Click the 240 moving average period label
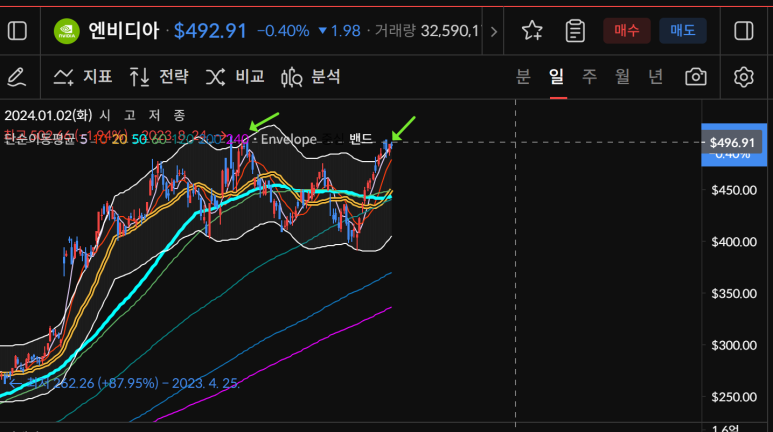Viewport: 773px width, 432px height. 237,140
